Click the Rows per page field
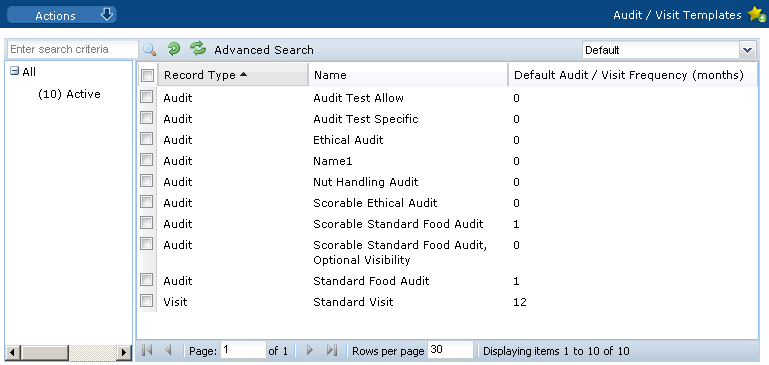The height and width of the screenshot is (365, 769). [450, 350]
